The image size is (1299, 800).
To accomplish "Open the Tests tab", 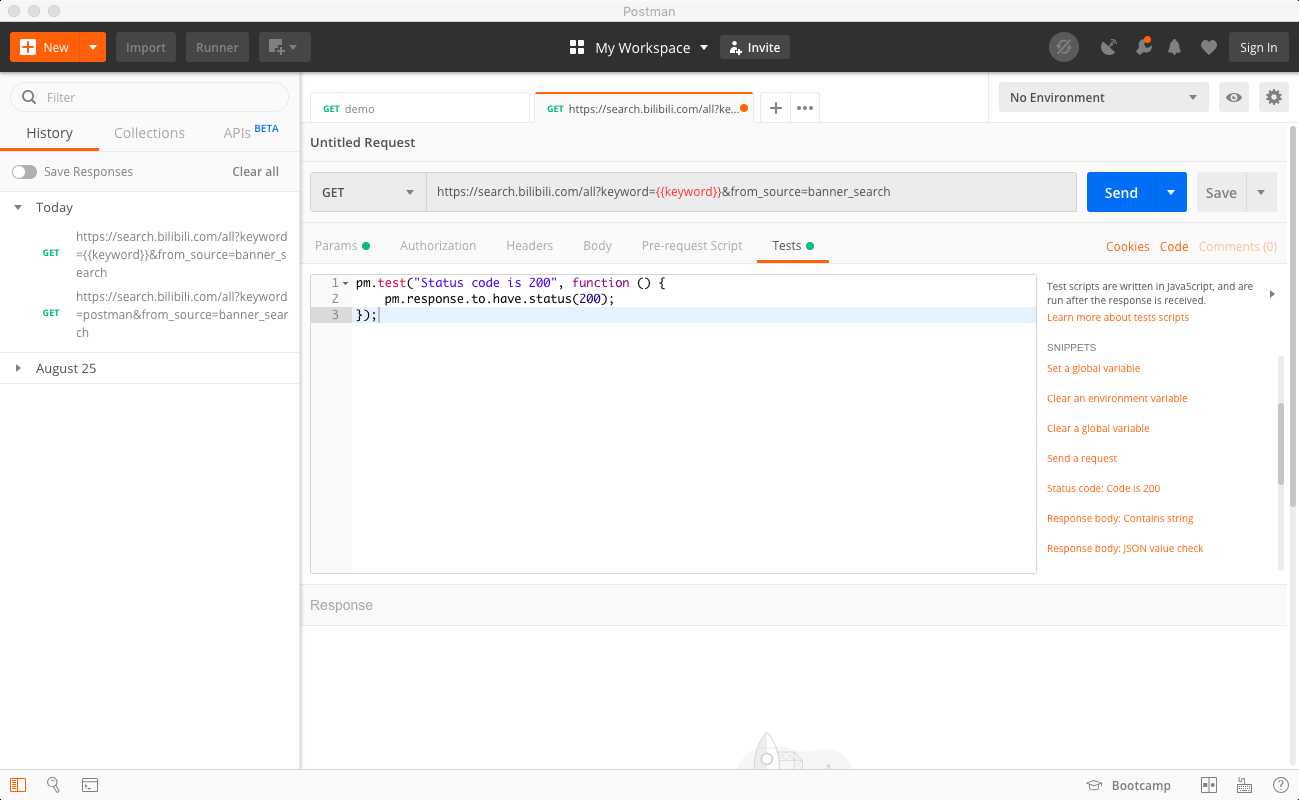I will pos(793,245).
